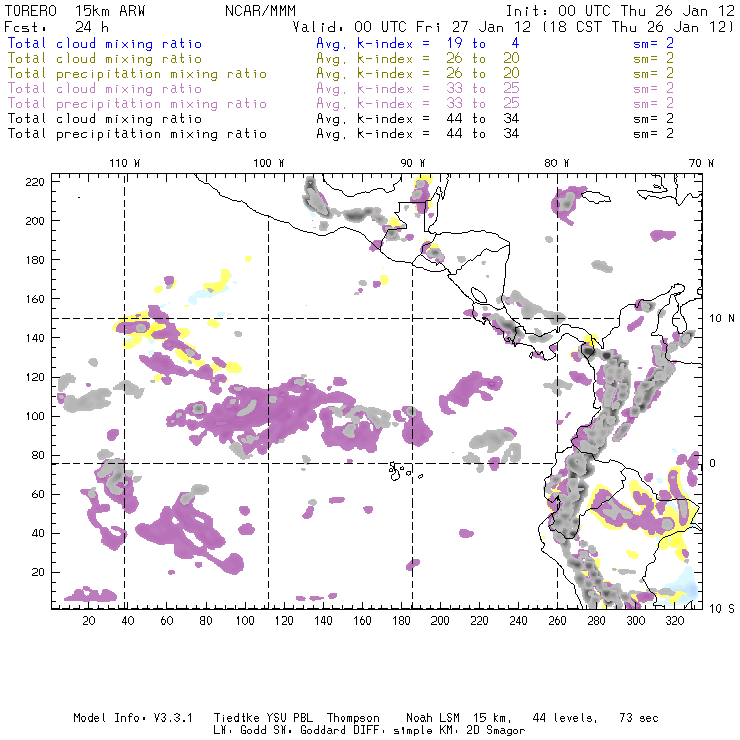Click "44 to 34" k-index on black precipitation row
The image size is (740, 740).
tap(483, 134)
